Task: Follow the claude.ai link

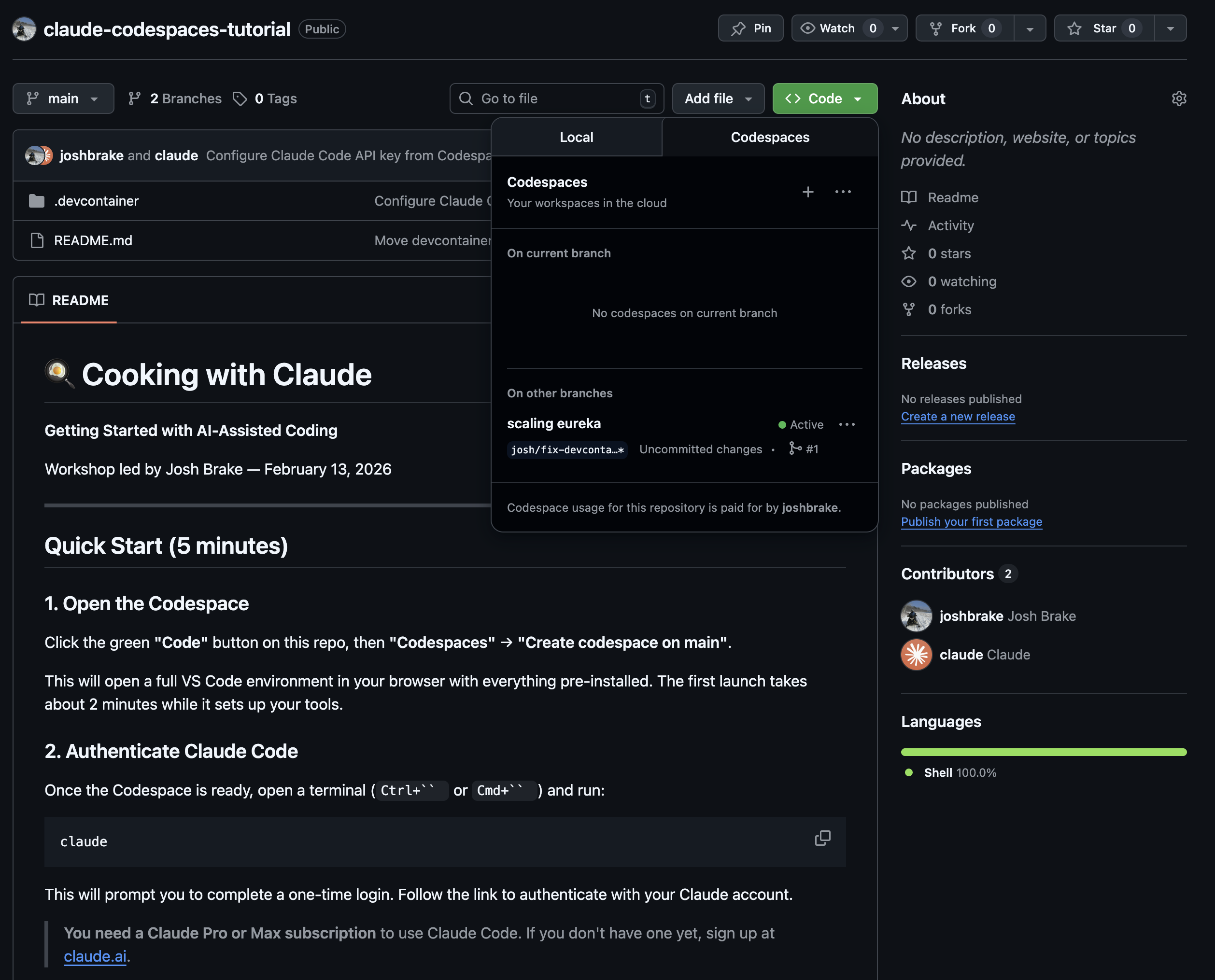Action: tap(95, 956)
